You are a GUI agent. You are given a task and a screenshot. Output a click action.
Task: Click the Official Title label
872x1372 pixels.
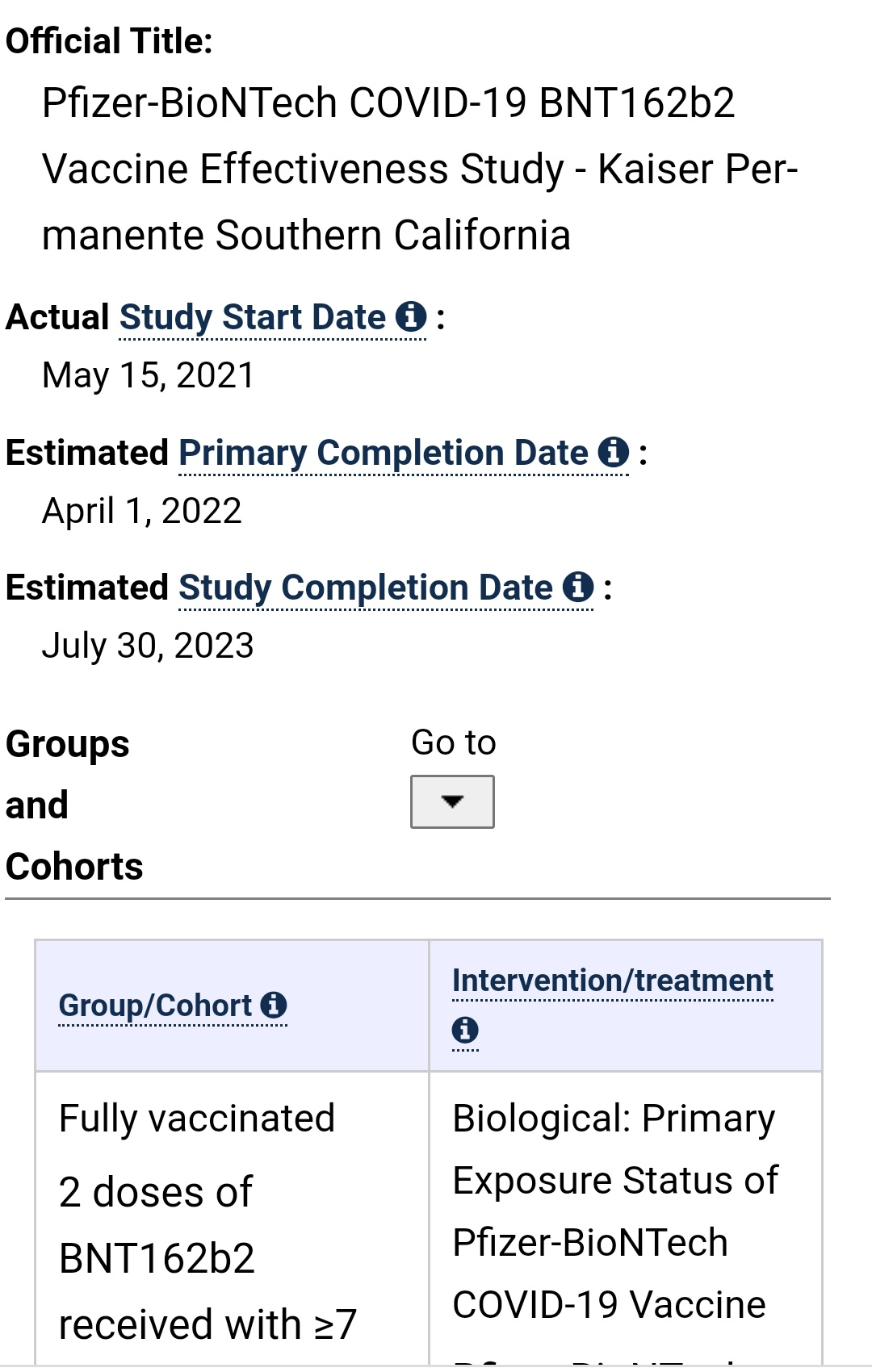click(x=109, y=40)
